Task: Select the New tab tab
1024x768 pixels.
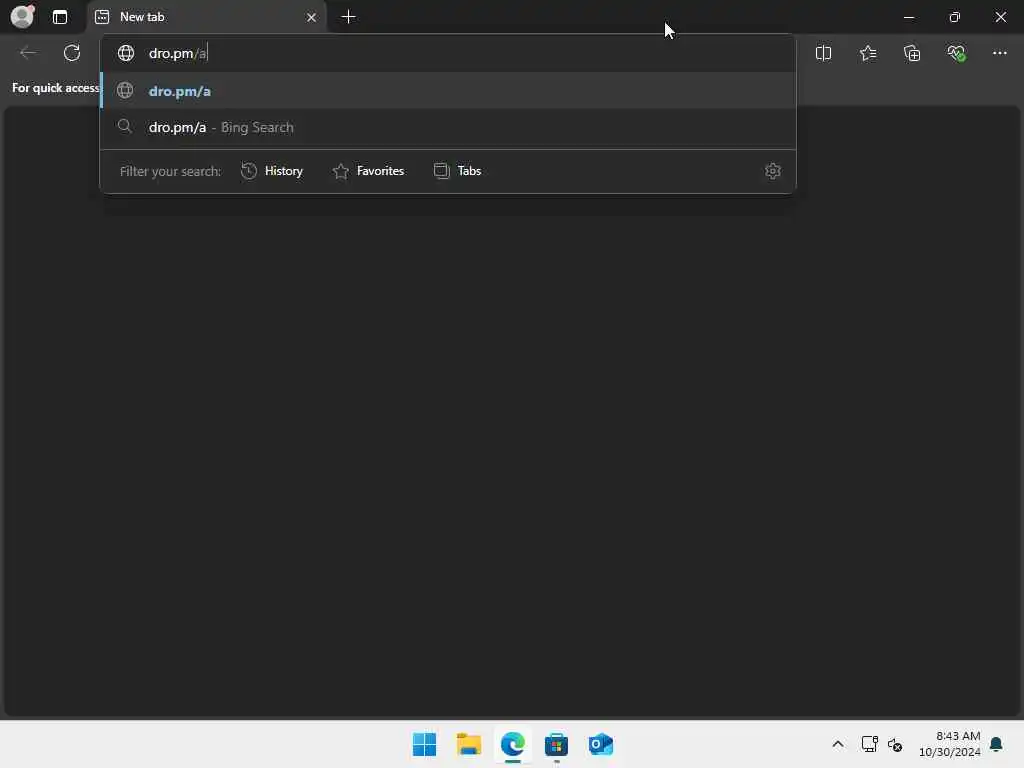Action: [206, 17]
